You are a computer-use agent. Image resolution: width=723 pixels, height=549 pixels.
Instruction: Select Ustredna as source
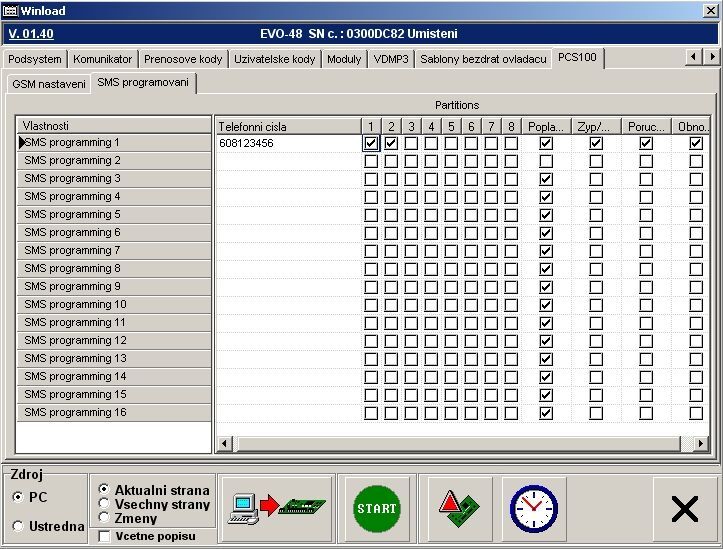[x=18, y=526]
